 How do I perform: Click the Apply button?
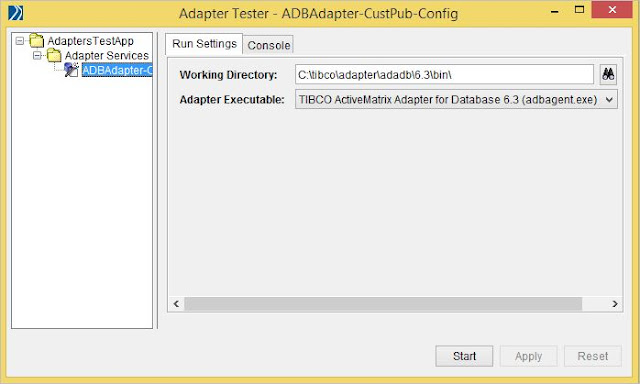click(528, 356)
